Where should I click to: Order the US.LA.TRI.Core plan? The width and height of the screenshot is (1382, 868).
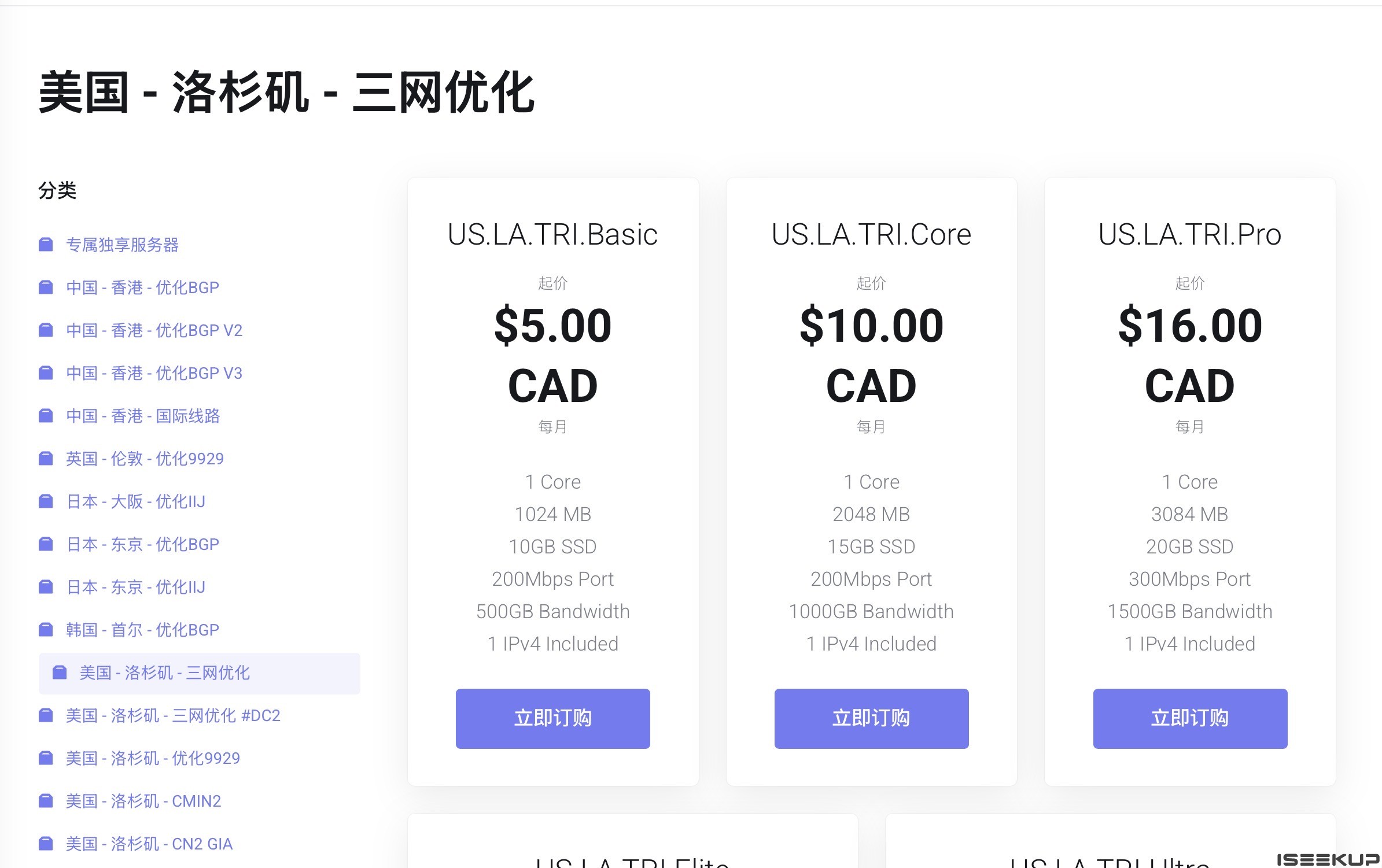point(871,718)
